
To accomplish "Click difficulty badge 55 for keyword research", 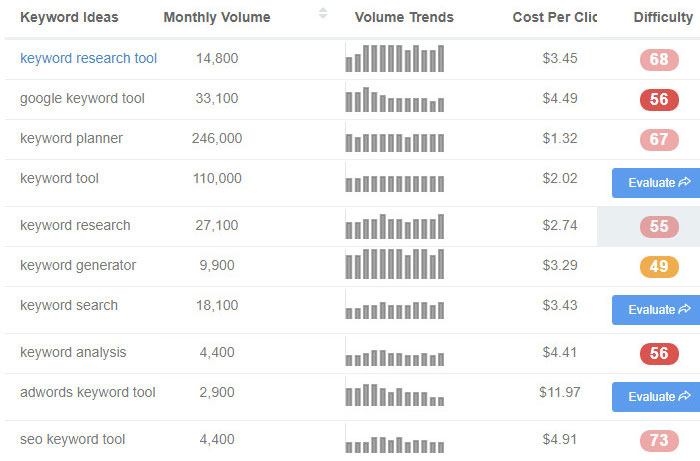I will pyautogui.click(x=659, y=227).
